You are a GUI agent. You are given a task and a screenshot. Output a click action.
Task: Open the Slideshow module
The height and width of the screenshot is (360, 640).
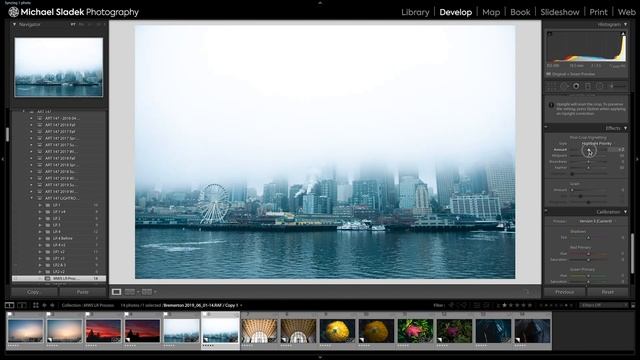coord(560,12)
